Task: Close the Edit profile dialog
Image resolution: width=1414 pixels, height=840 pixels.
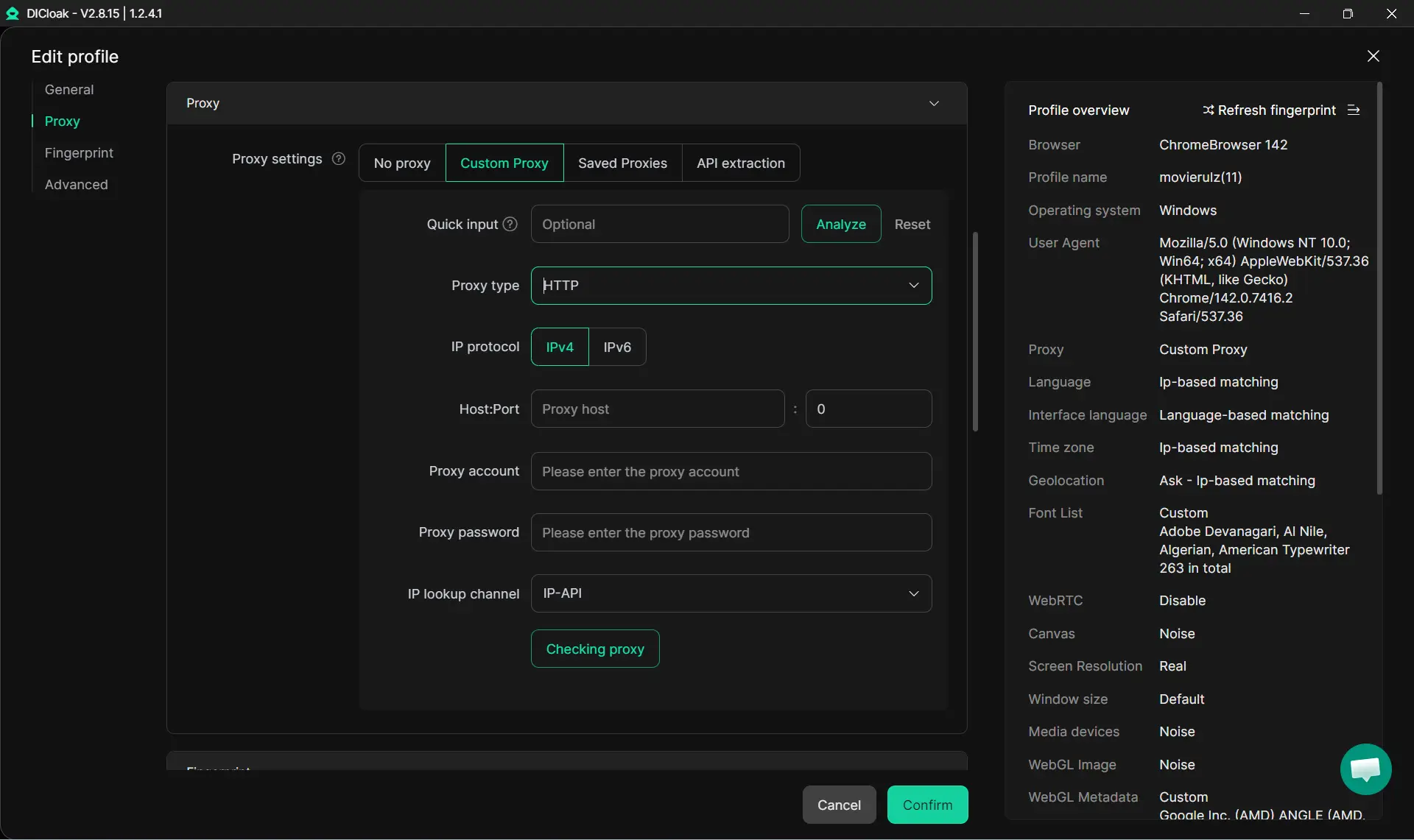Action: (1373, 57)
